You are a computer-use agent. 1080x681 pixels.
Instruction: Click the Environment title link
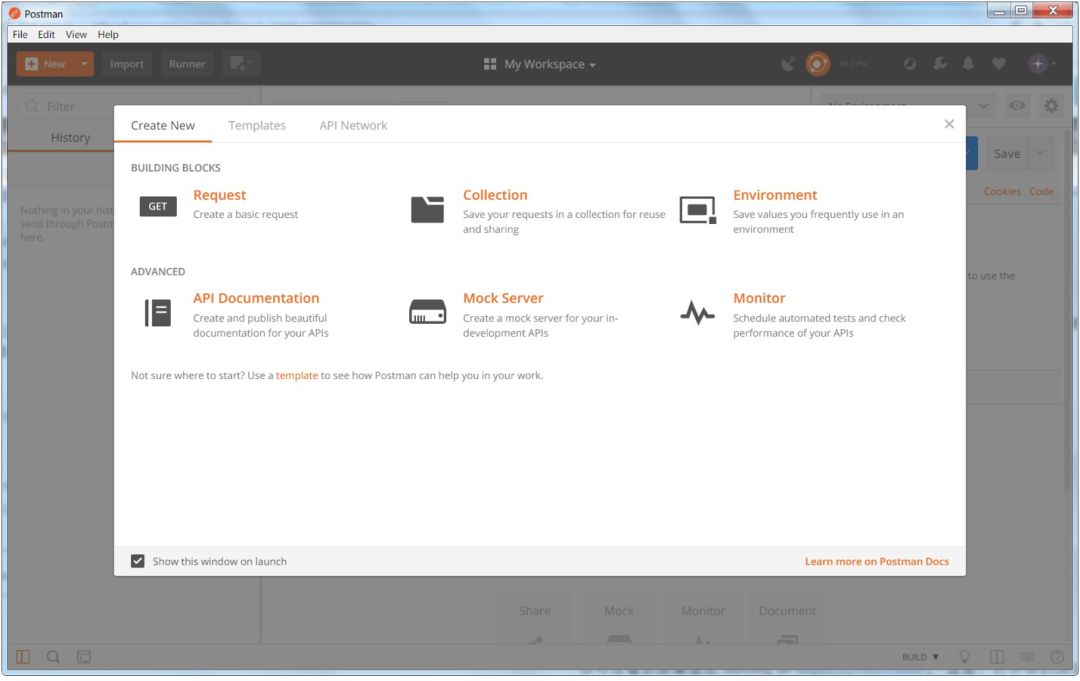coord(775,195)
